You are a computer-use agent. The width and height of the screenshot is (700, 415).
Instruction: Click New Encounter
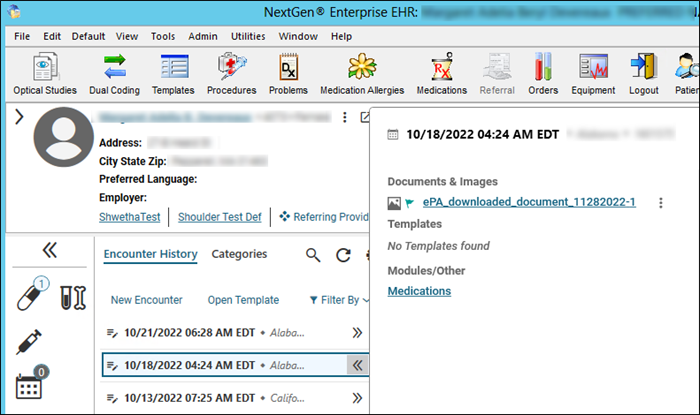pyautogui.click(x=146, y=300)
